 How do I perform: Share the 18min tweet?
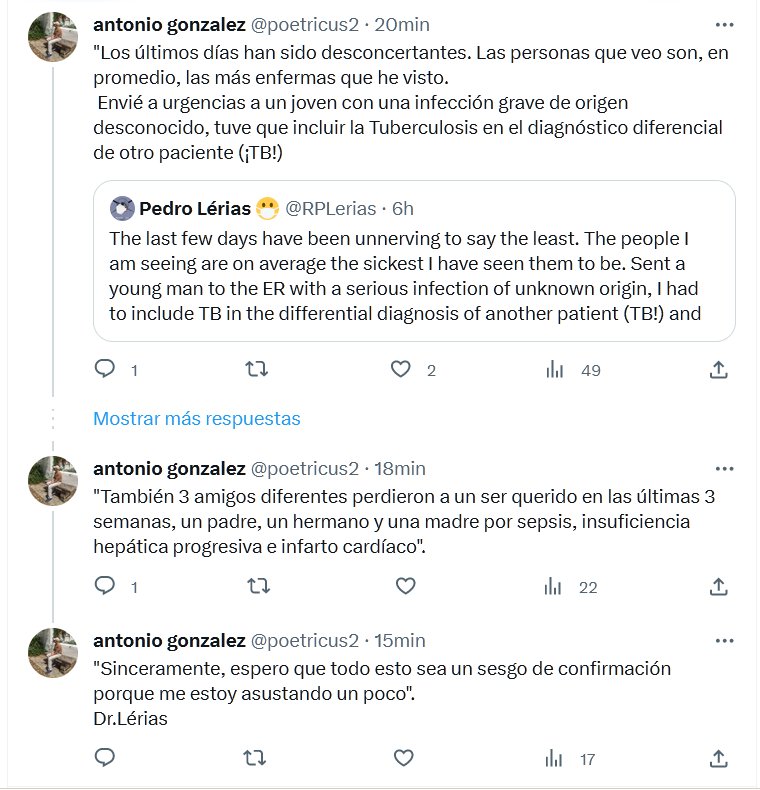pos(717,586)
